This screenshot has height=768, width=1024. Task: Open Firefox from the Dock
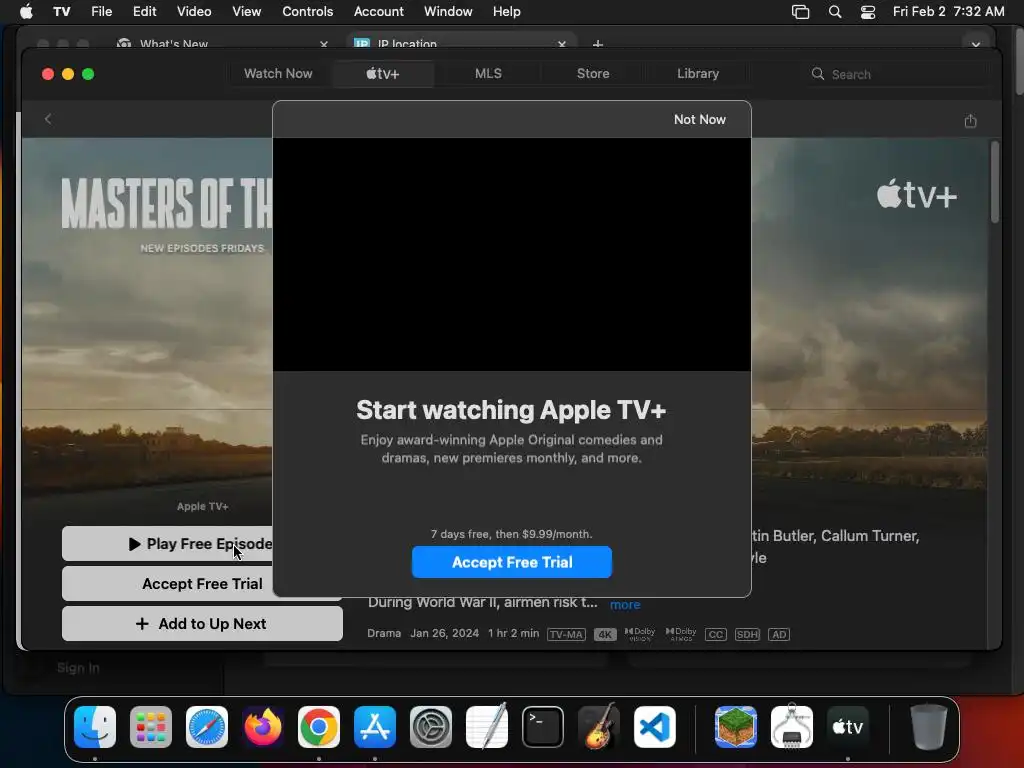(x=263, y=727)
